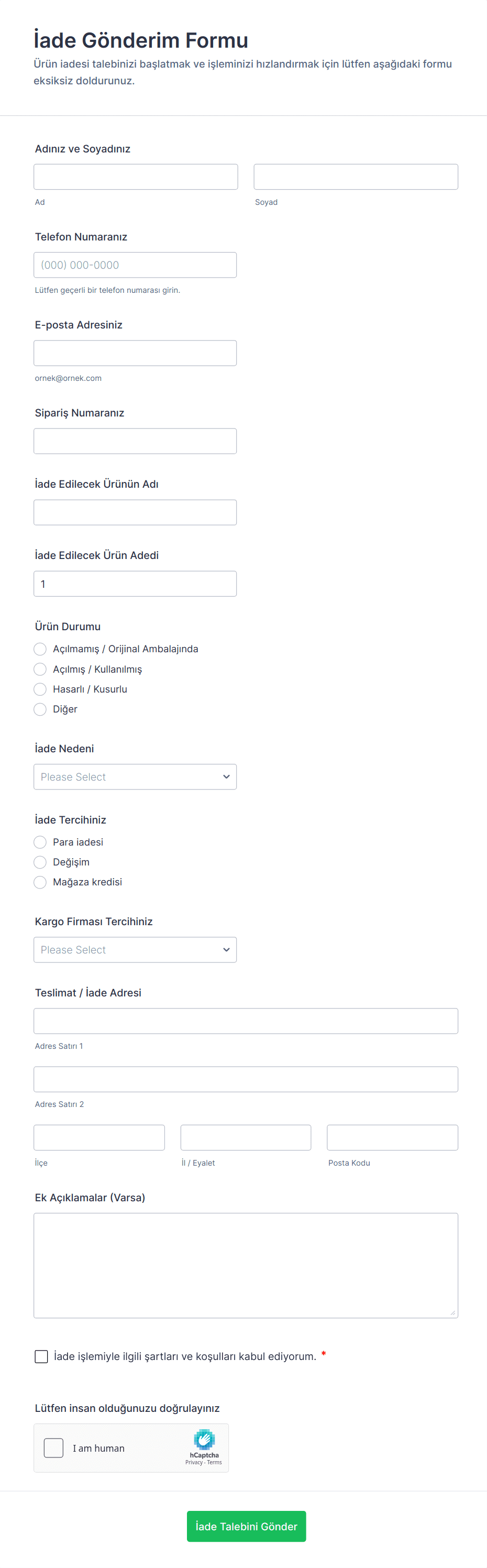
Task: Select "Para iadesi" refund preference
Action: [x=40, y=842]
